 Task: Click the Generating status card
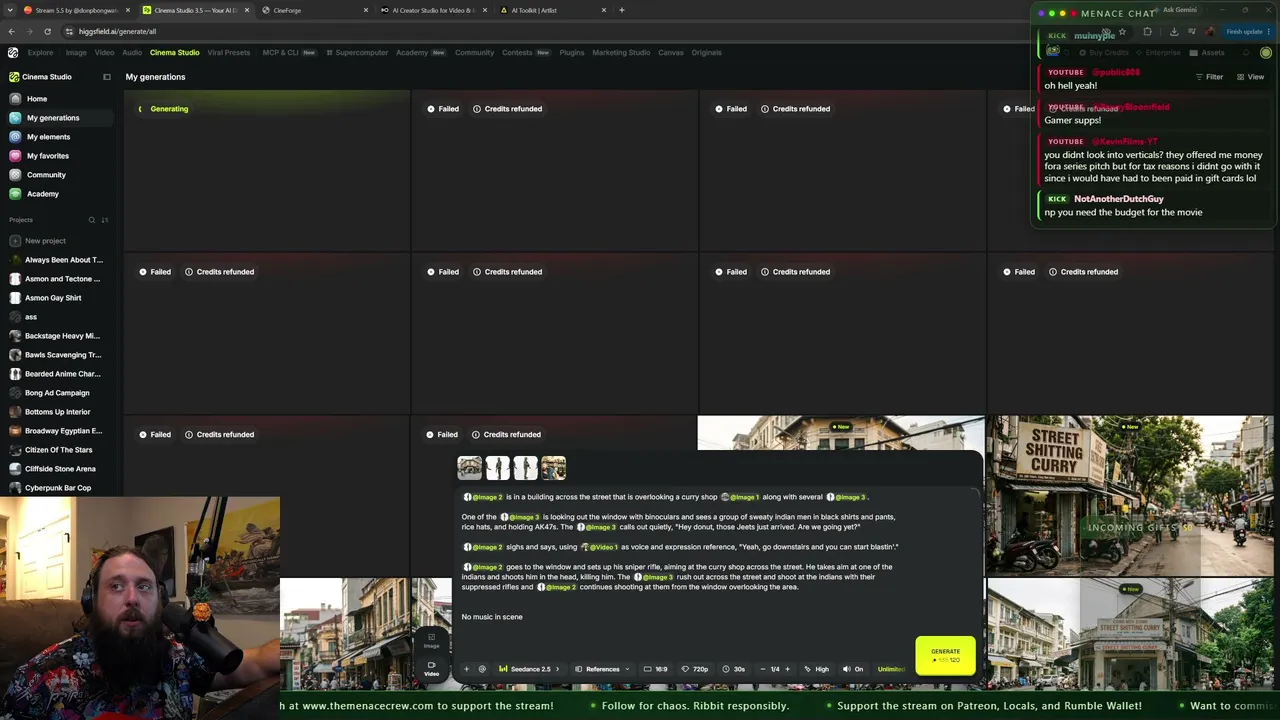(266, 170)
